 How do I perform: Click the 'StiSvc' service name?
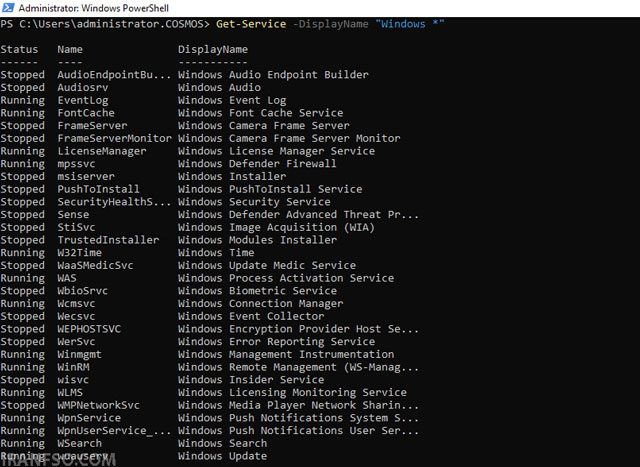(x=76, y=227)
